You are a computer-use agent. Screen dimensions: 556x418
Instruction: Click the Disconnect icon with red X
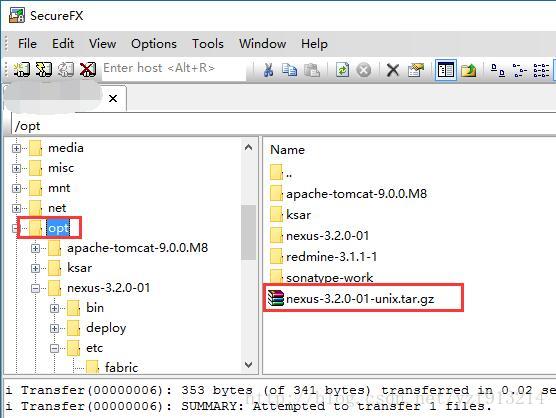[88, 69]
